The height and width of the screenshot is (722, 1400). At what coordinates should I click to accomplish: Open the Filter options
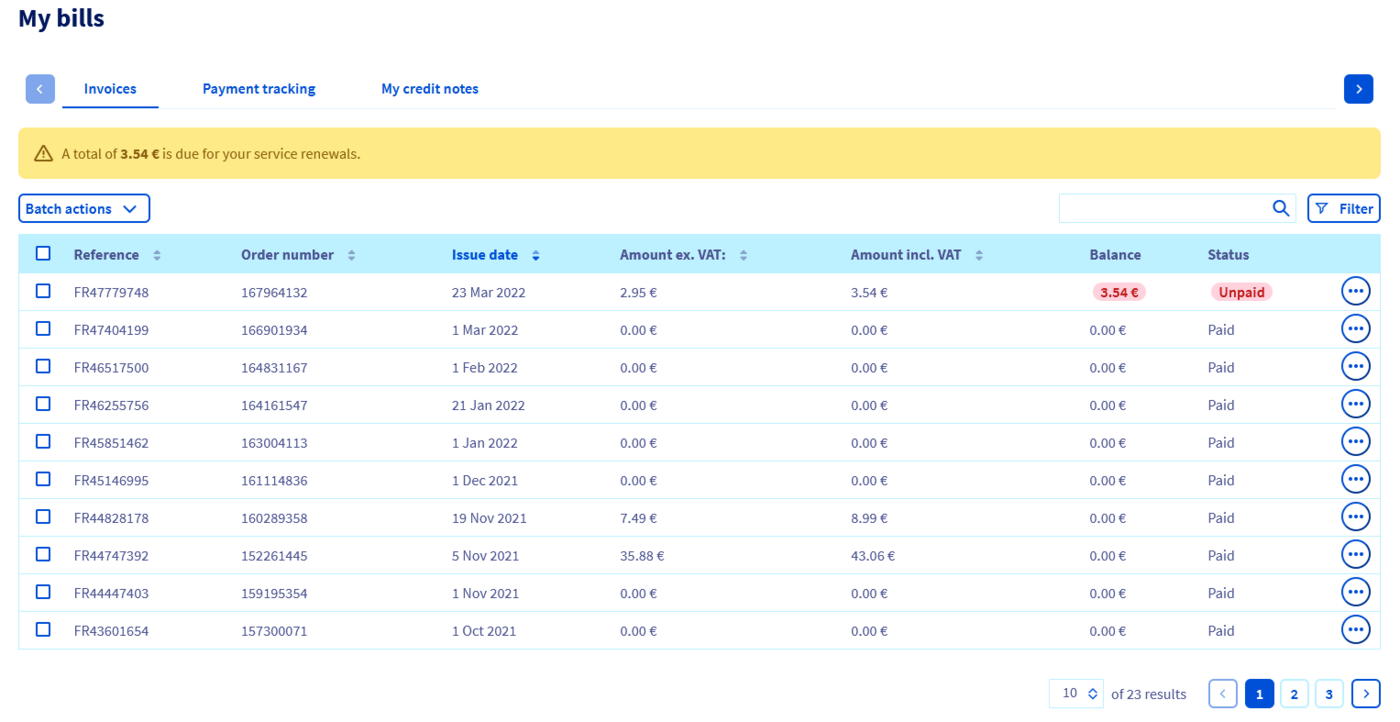(1343, 208)
